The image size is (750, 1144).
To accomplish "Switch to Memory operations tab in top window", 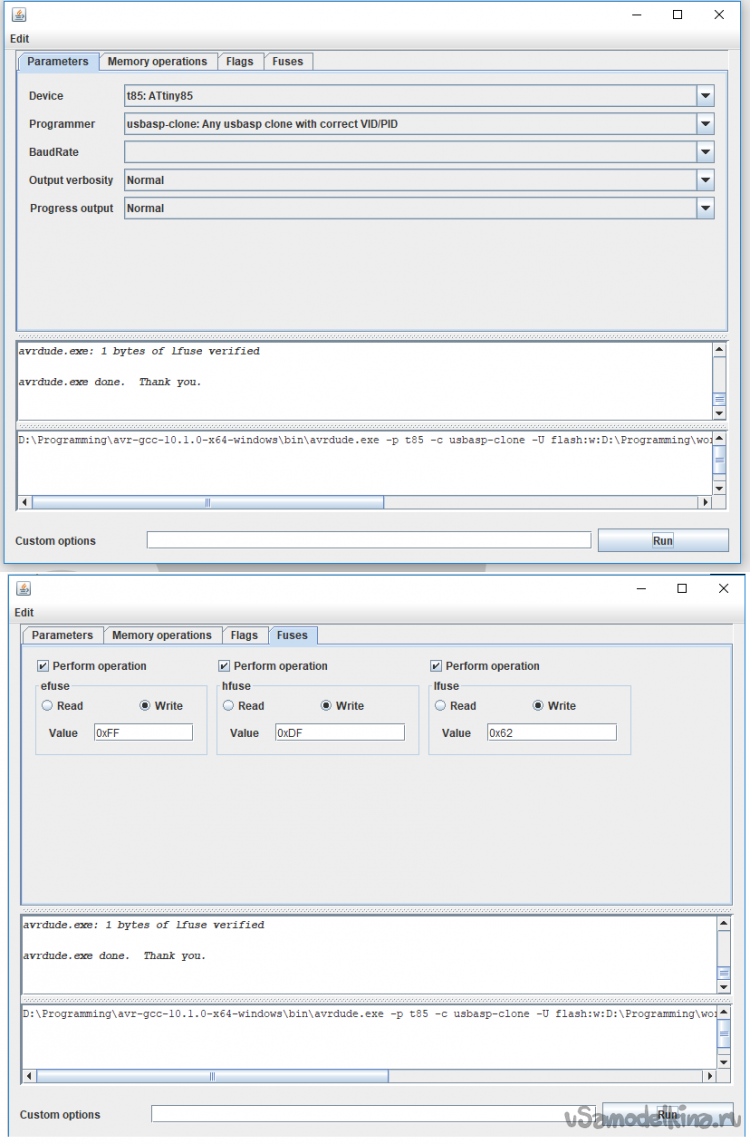I will pos(157,62).
